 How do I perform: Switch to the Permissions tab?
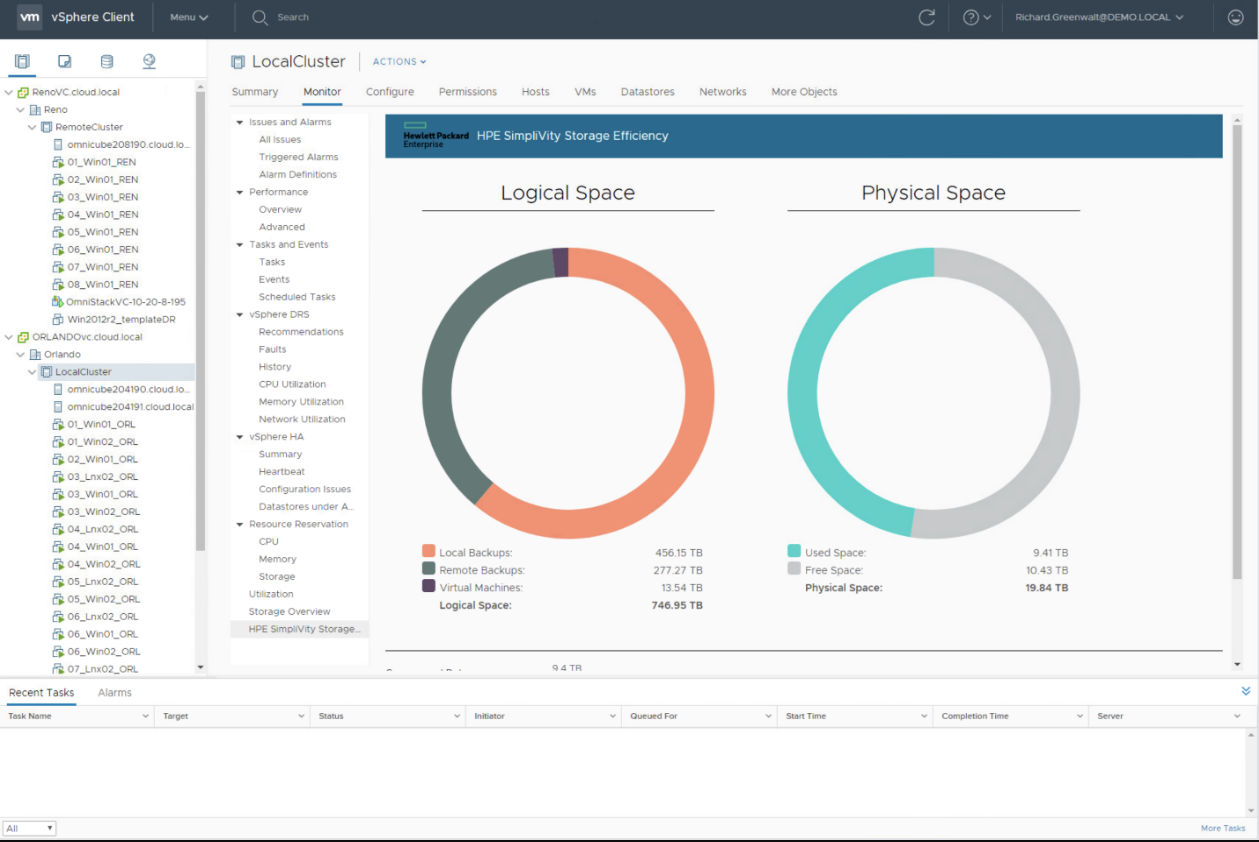coord(468,92)
